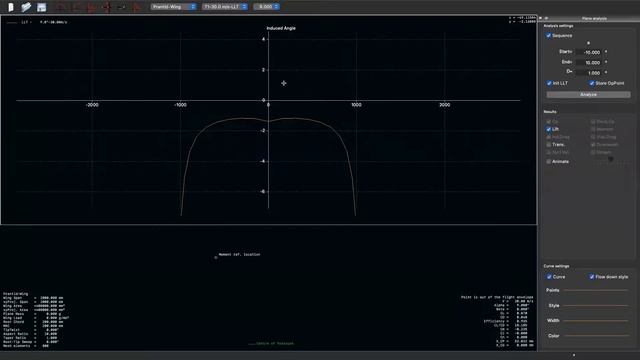Toggle the Animate checkbox
640x360 pixels.
[549, 162]
